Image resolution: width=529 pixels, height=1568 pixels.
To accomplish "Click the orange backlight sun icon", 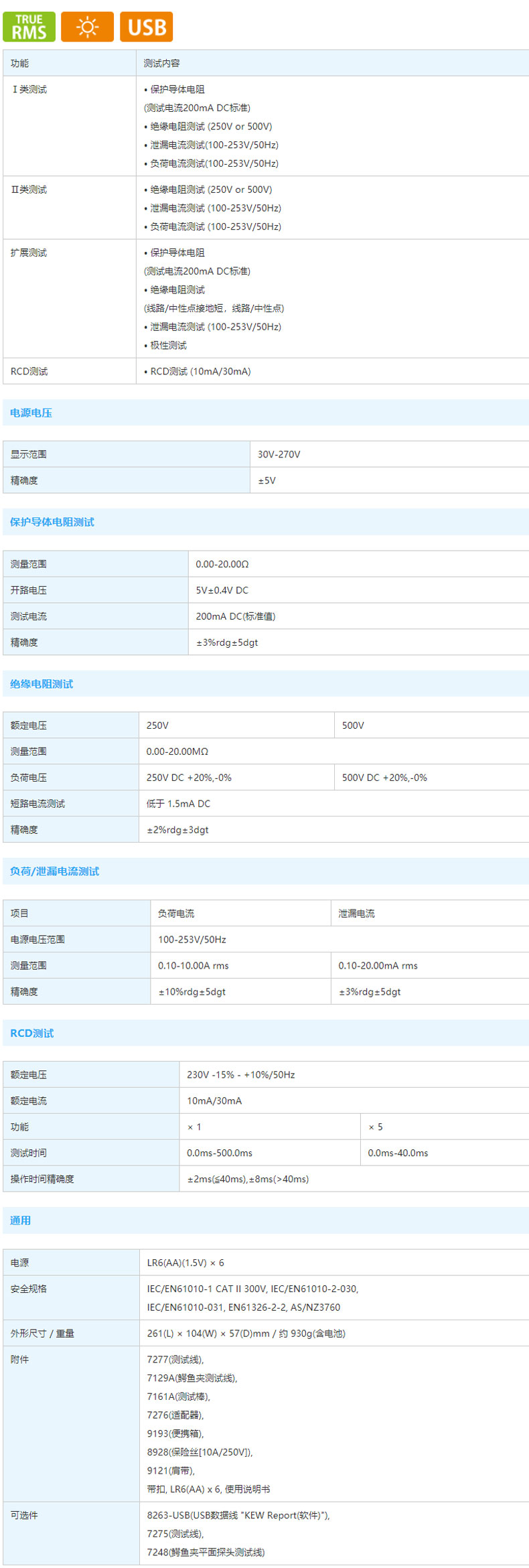I will 87,27.
